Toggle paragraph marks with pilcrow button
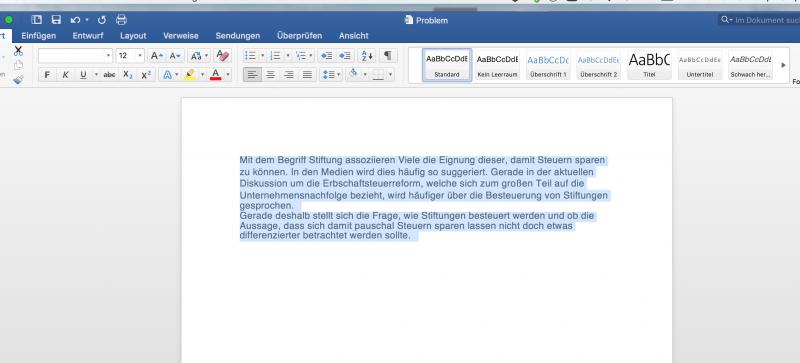This screenshot has width=800, height=363. (388, 56)
